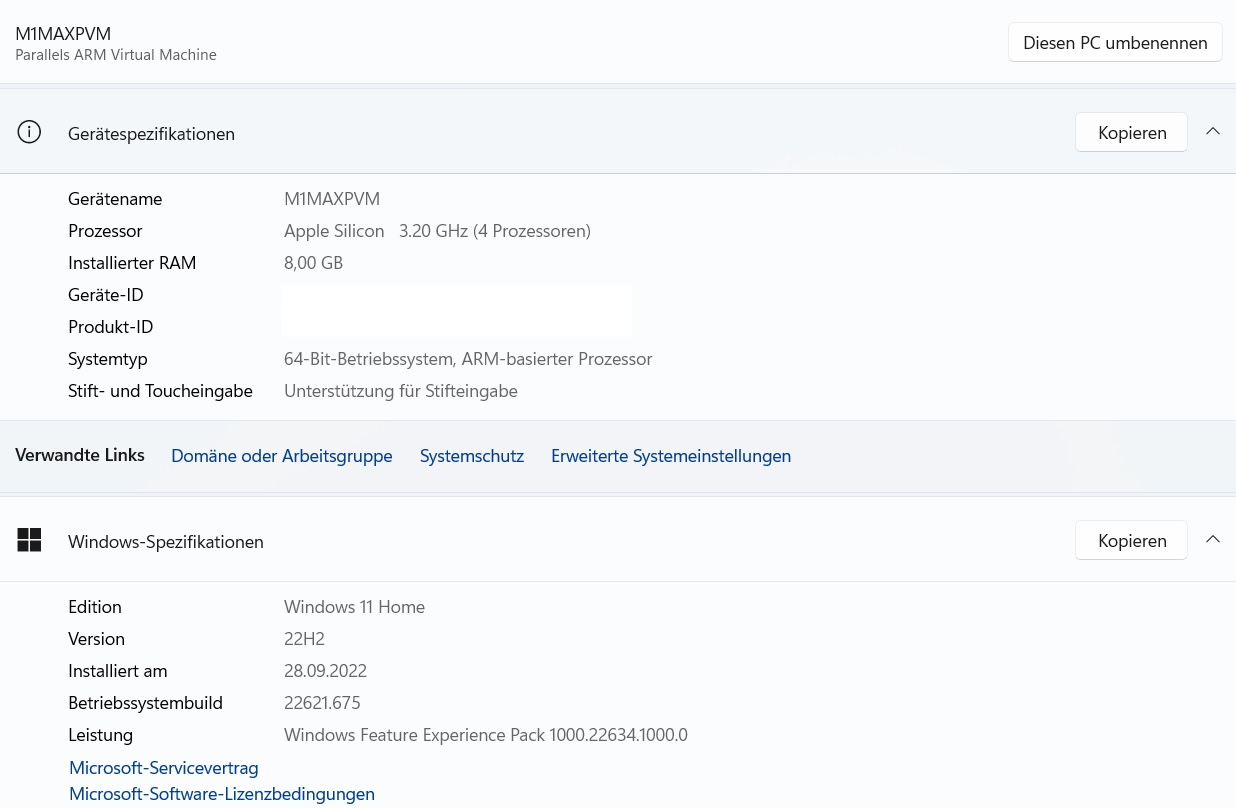This screenshot has height=808, width=1236.
Task: Copy the Gerätespezifikationen with Kopieren
Action: coord(1132,133)
